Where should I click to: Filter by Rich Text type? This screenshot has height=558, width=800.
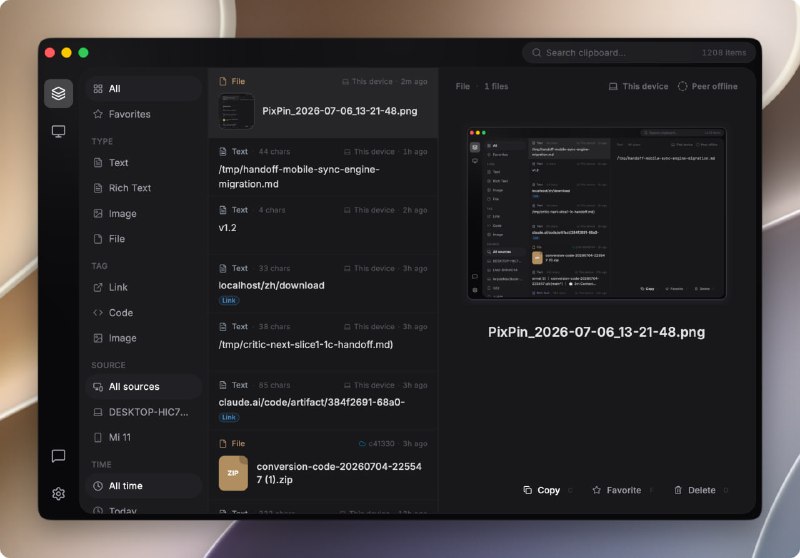(143, 188)
